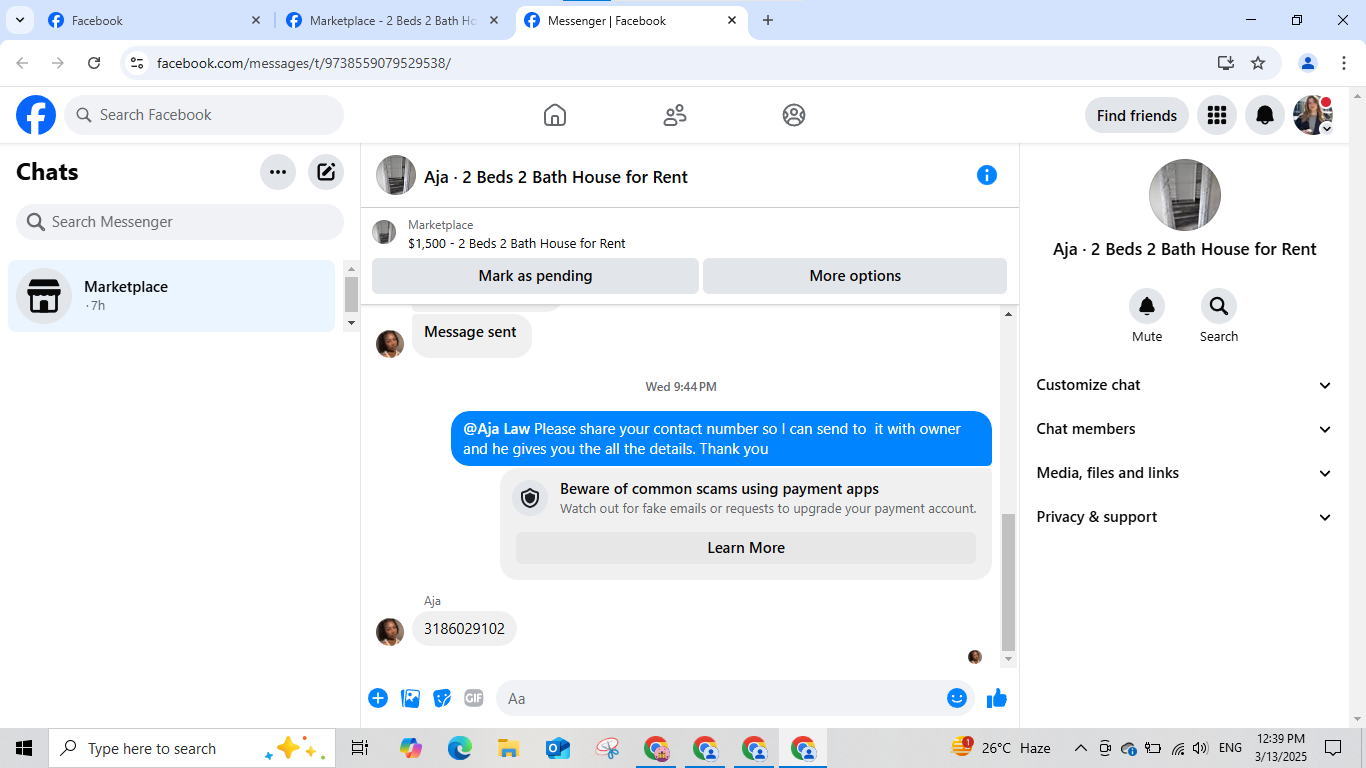Click the Mark as pending button
Viewport: 1366px width, 768px height.
coord(535,276)
